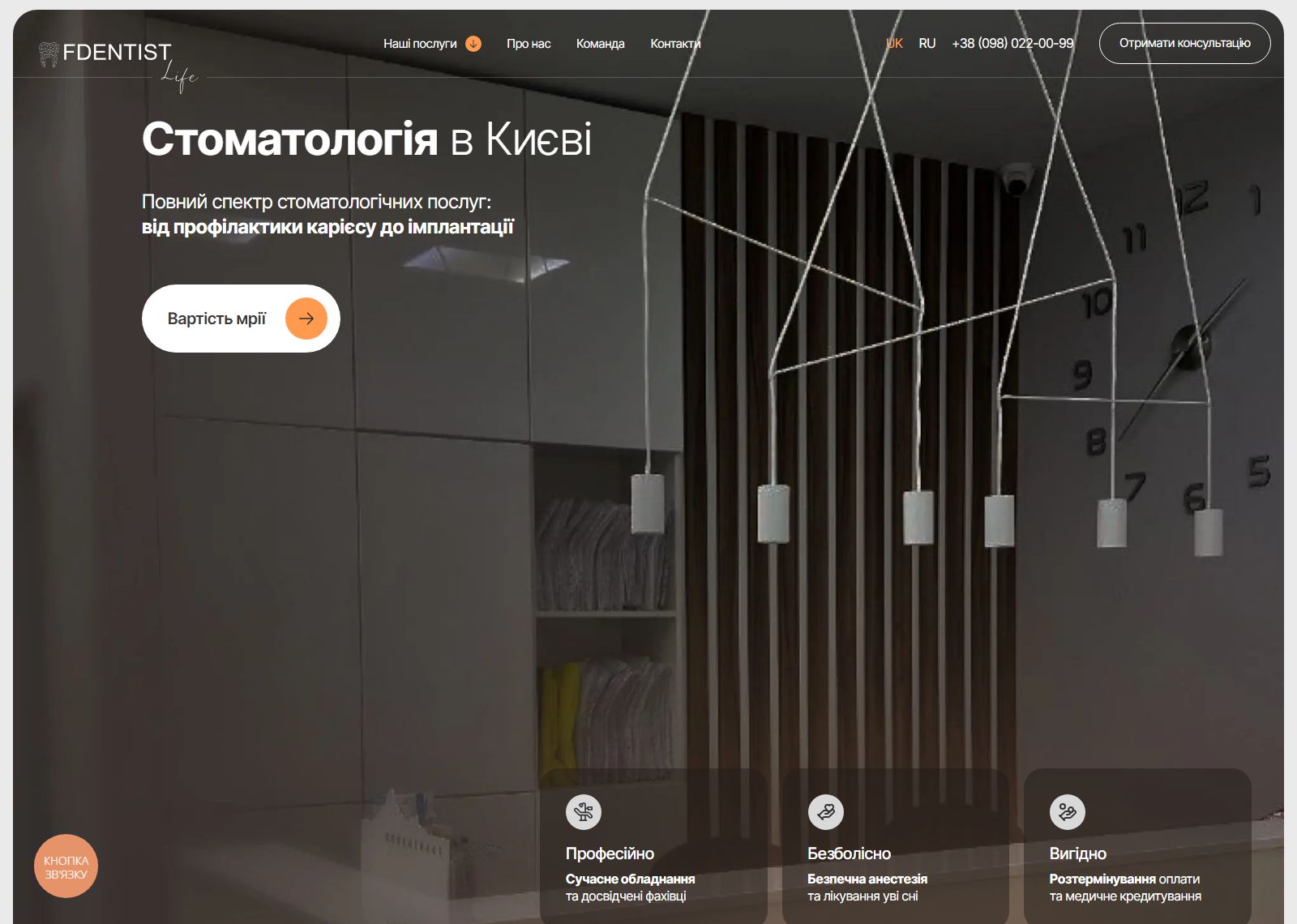Click the Вартість мрії button
The image size is (1297, 924).
coord(241,319)
